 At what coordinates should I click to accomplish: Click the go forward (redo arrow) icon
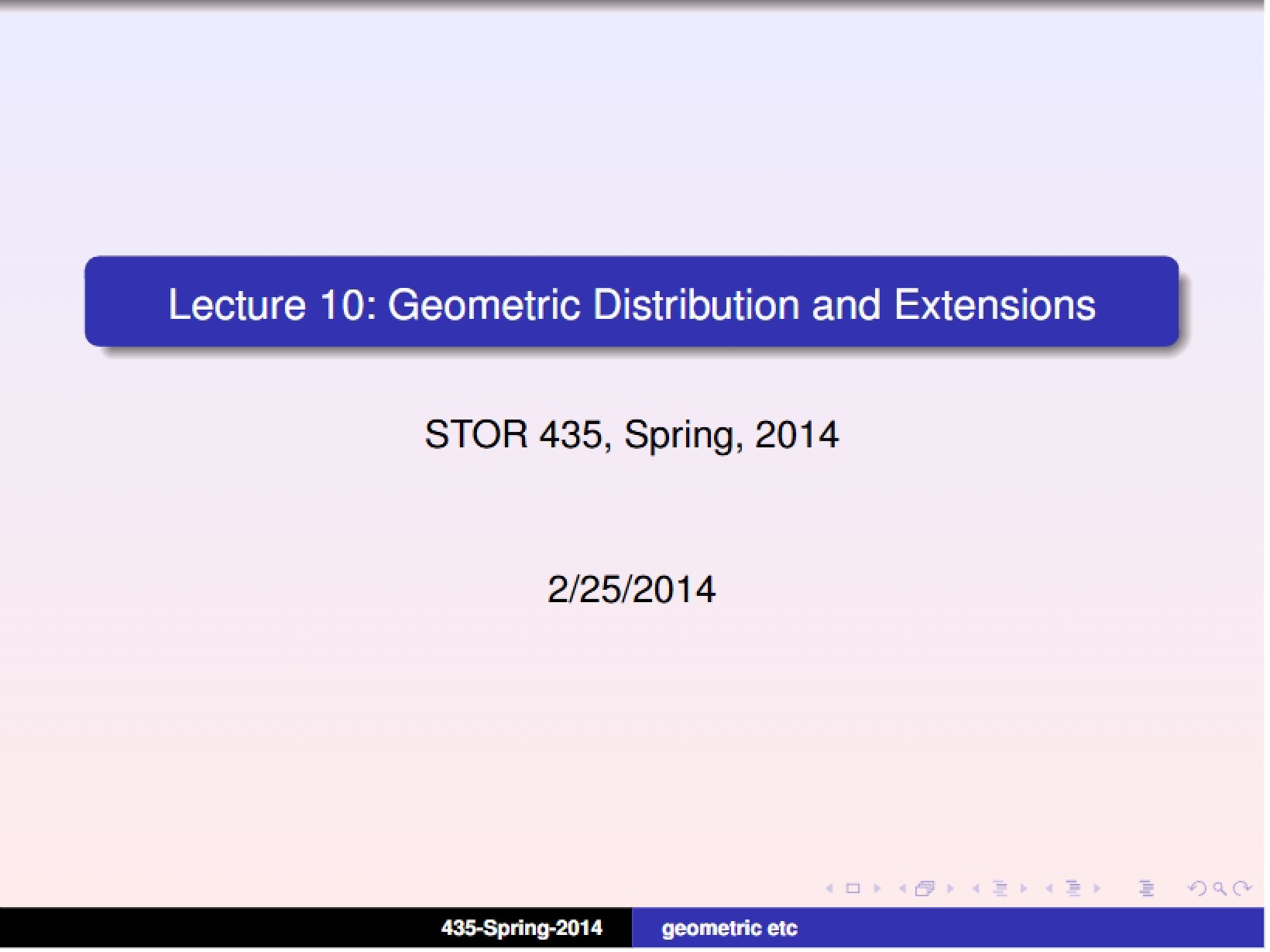tap(1242, 889)
